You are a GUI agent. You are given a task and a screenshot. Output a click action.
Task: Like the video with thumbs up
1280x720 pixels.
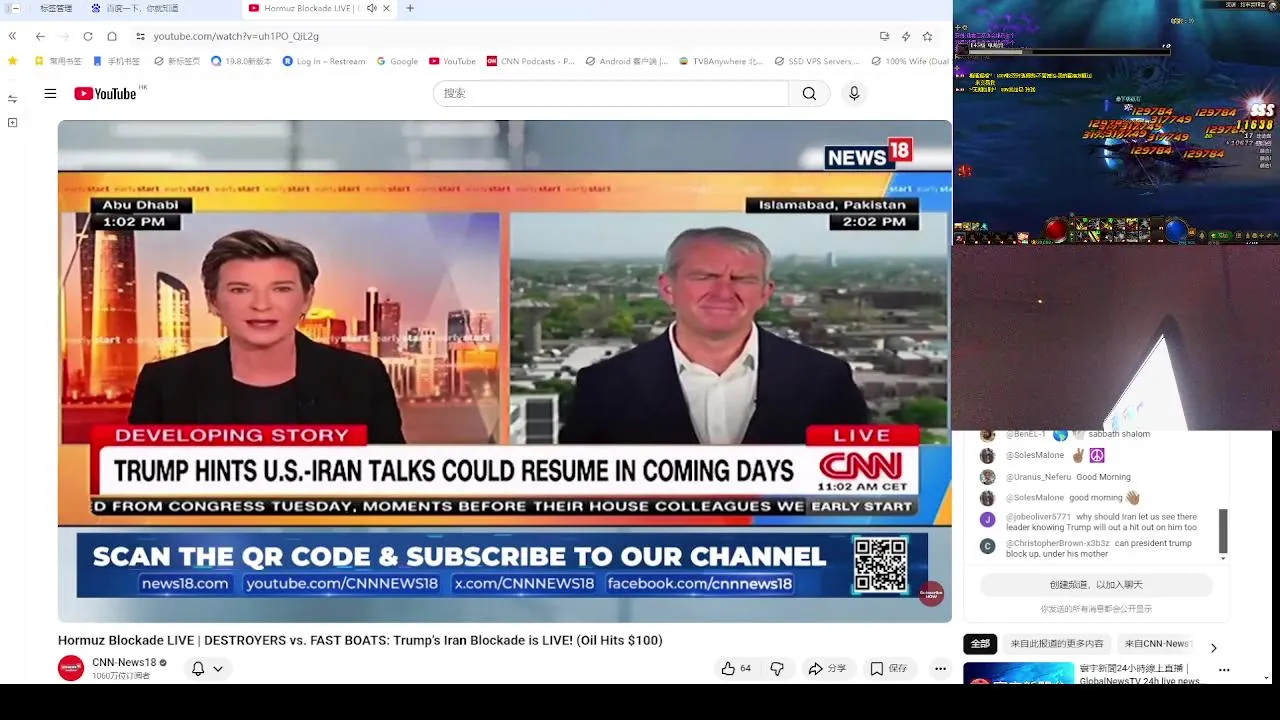[x=736, y=668]
